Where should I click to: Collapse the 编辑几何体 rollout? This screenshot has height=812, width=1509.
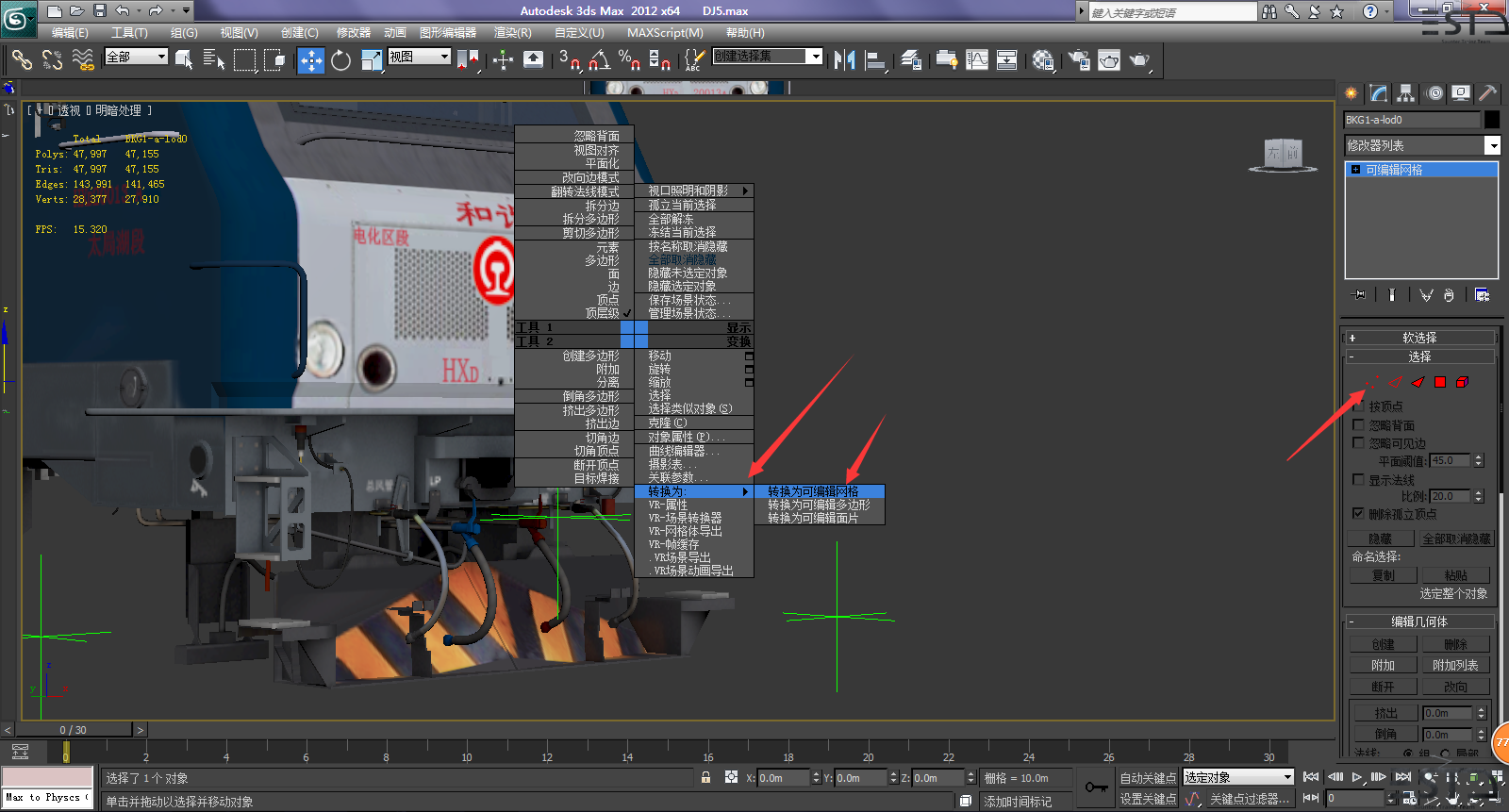point(1419,621)
